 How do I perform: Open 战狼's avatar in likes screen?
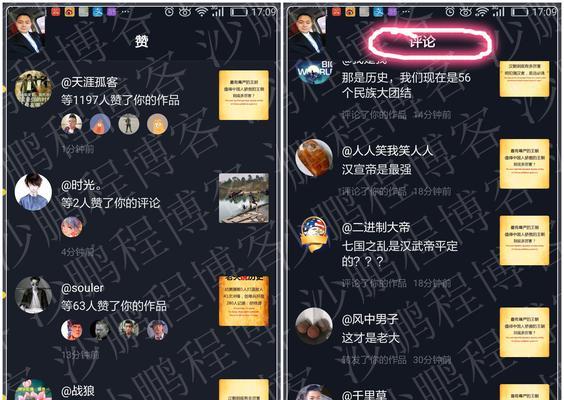[33, 390]
